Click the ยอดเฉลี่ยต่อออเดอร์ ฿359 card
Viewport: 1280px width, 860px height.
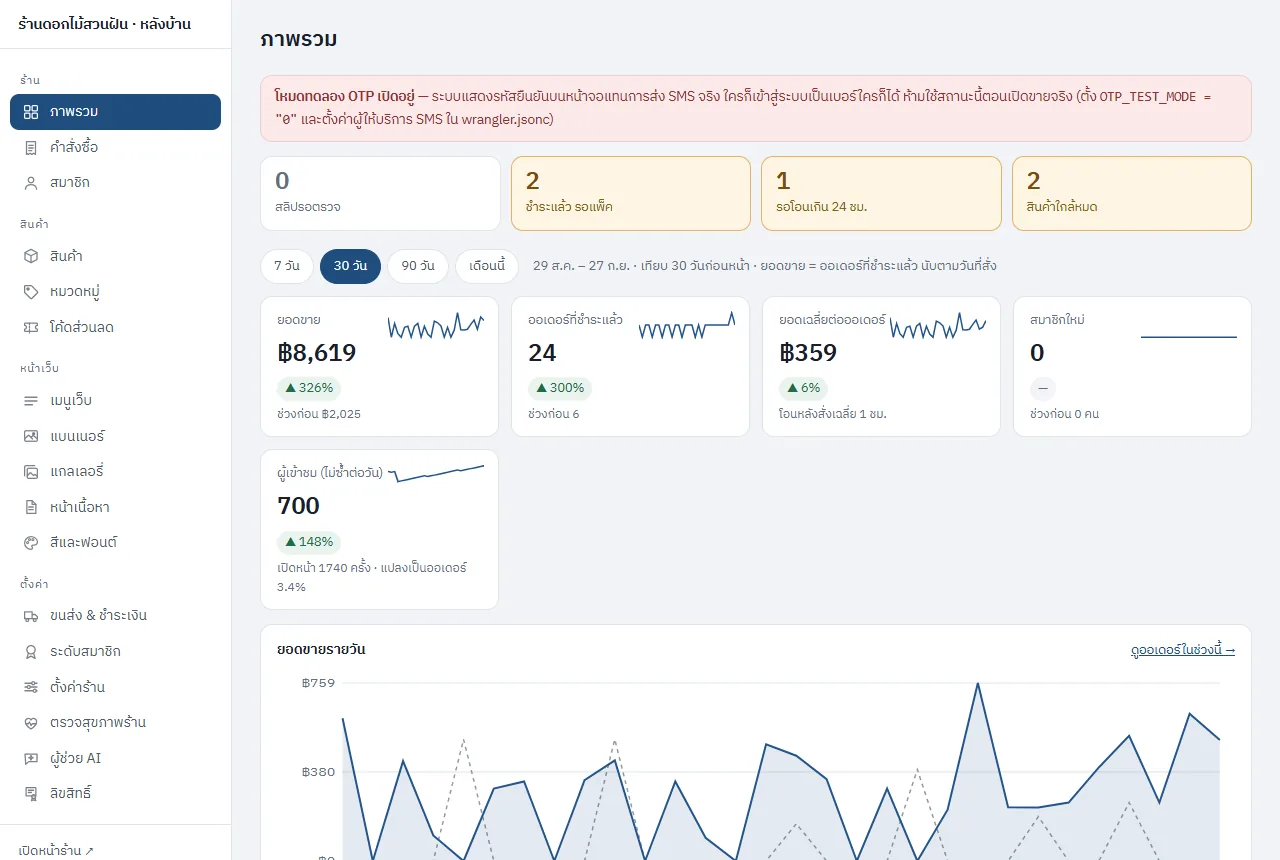click(881, 366)
